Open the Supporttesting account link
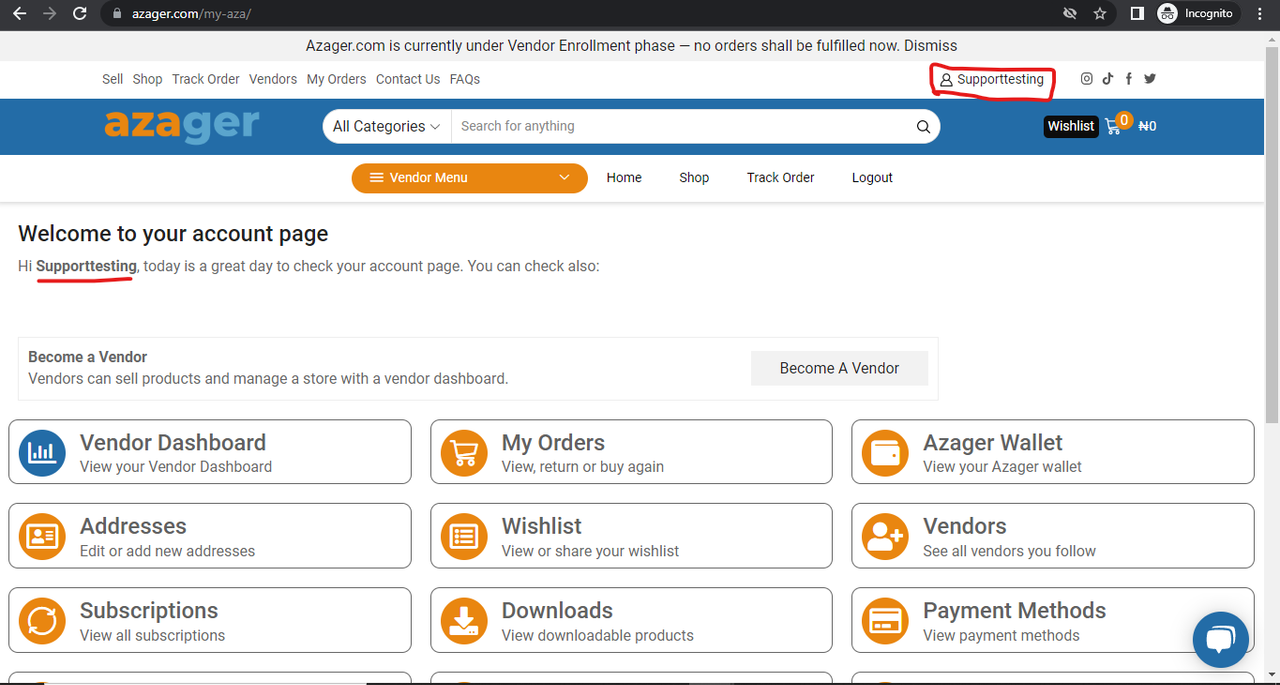 point(992,79)
